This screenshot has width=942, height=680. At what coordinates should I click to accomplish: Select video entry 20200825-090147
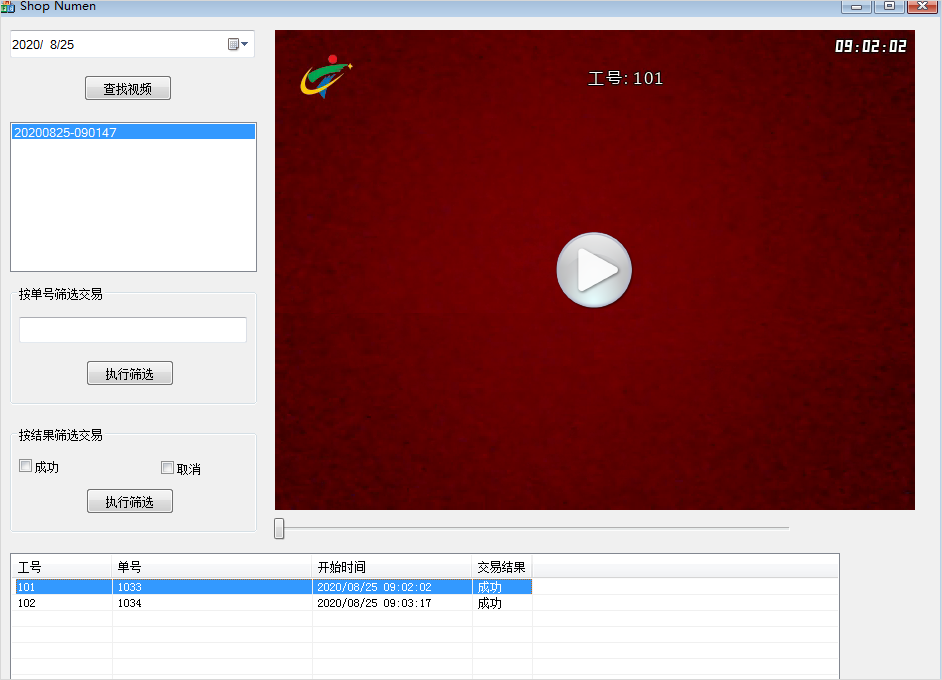tap(133, 132)
